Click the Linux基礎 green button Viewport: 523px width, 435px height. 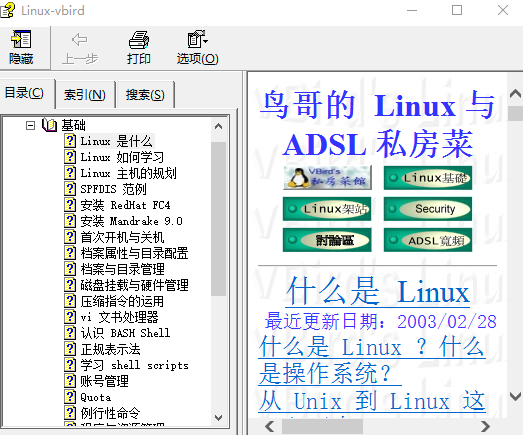[428, 178]
